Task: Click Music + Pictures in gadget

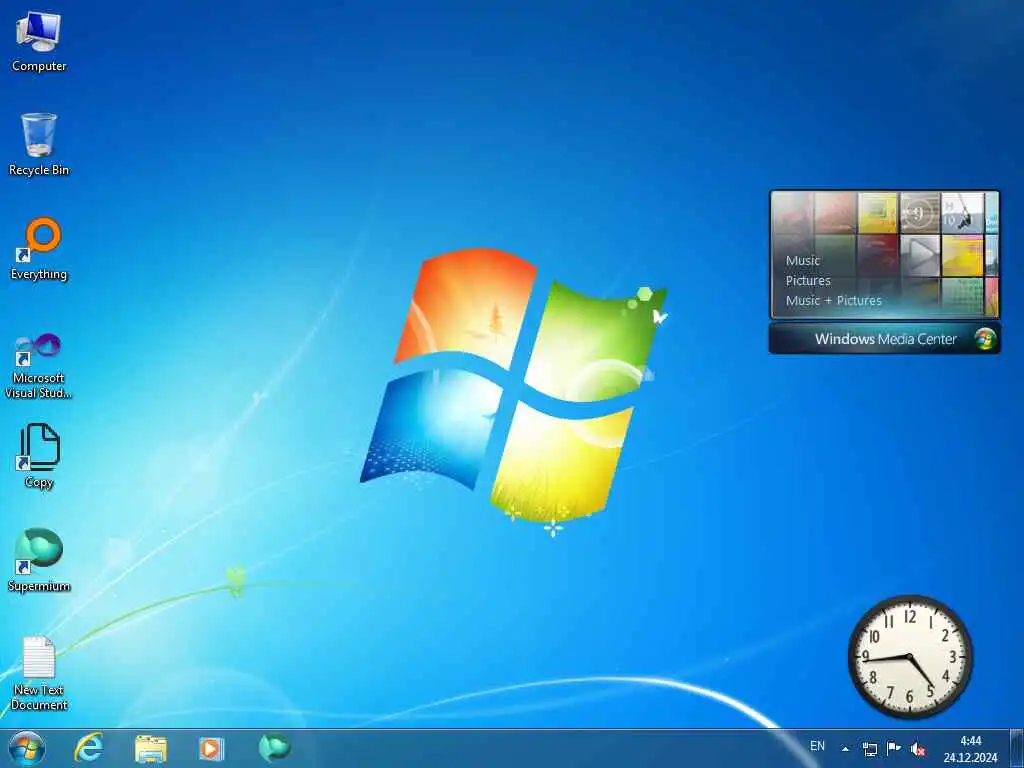Action: [833, 300]
